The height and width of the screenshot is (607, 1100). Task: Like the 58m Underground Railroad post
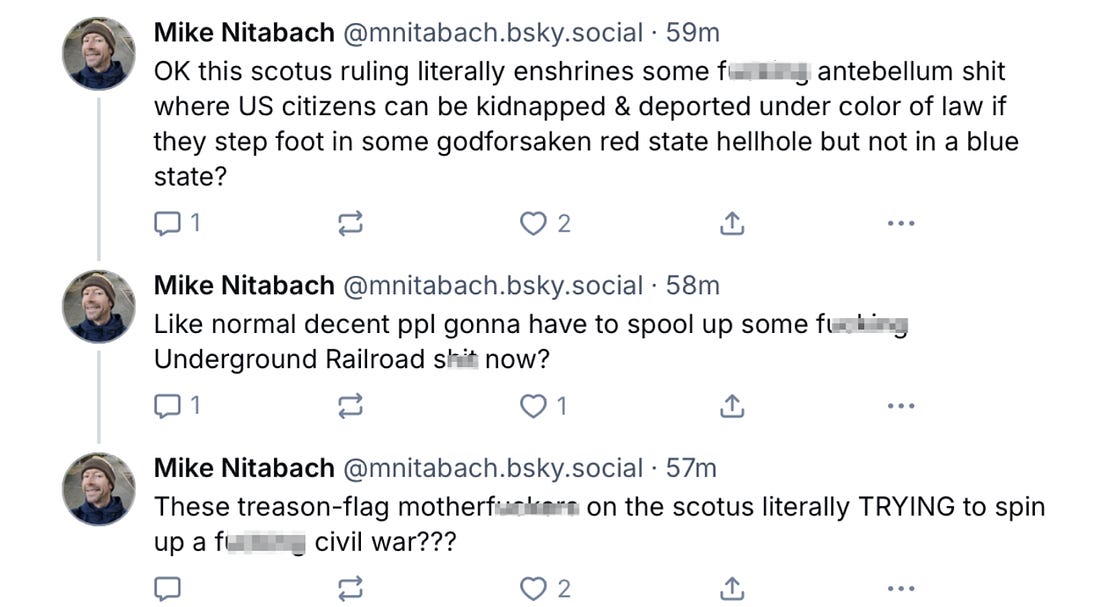[x=536, y=406]
